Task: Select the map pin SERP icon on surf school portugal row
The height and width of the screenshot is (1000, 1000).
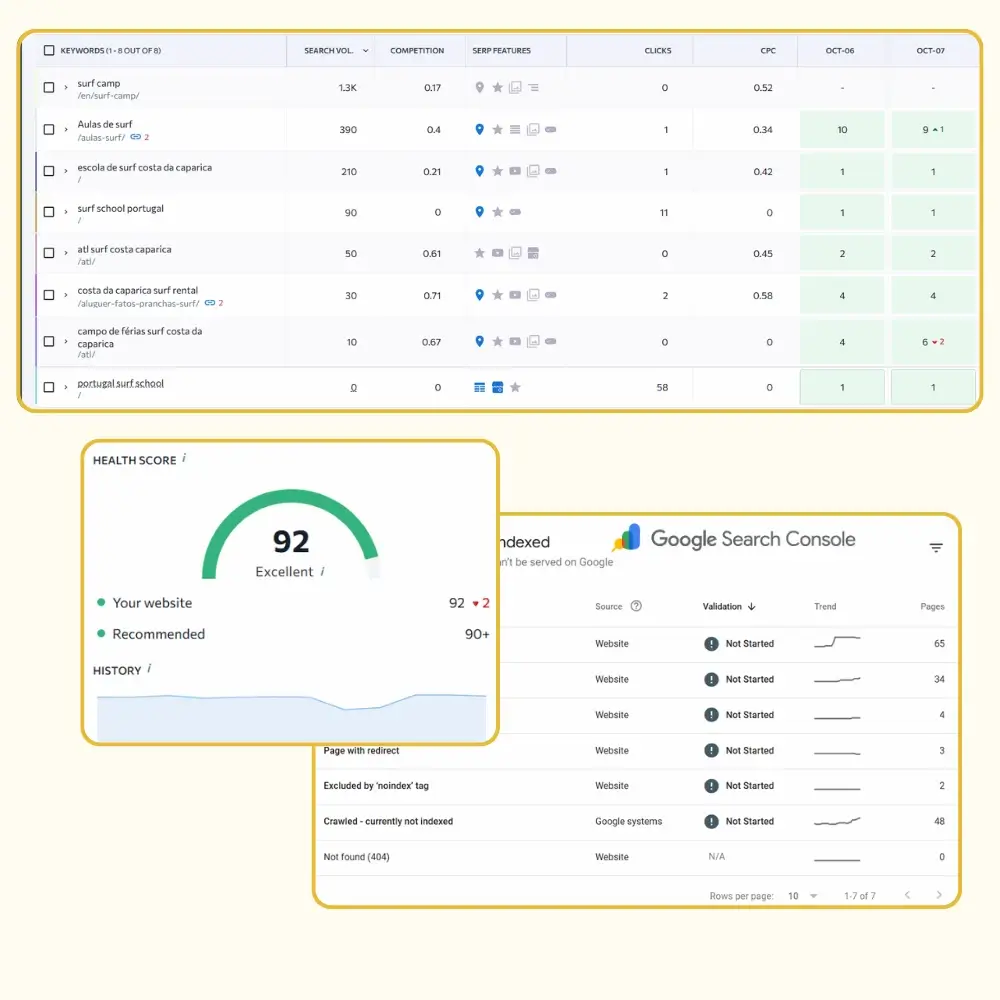Action: 480,210
